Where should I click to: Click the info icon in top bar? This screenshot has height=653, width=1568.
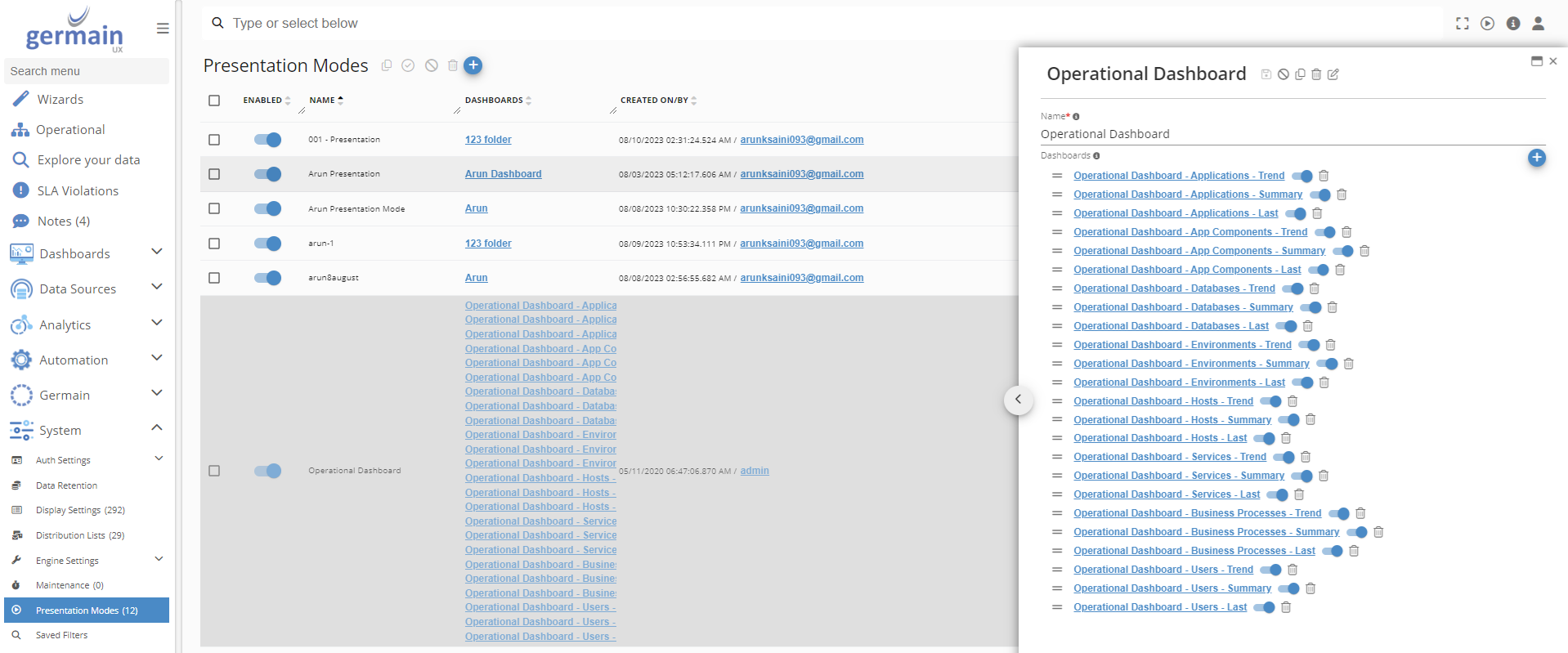[1512, 24]
